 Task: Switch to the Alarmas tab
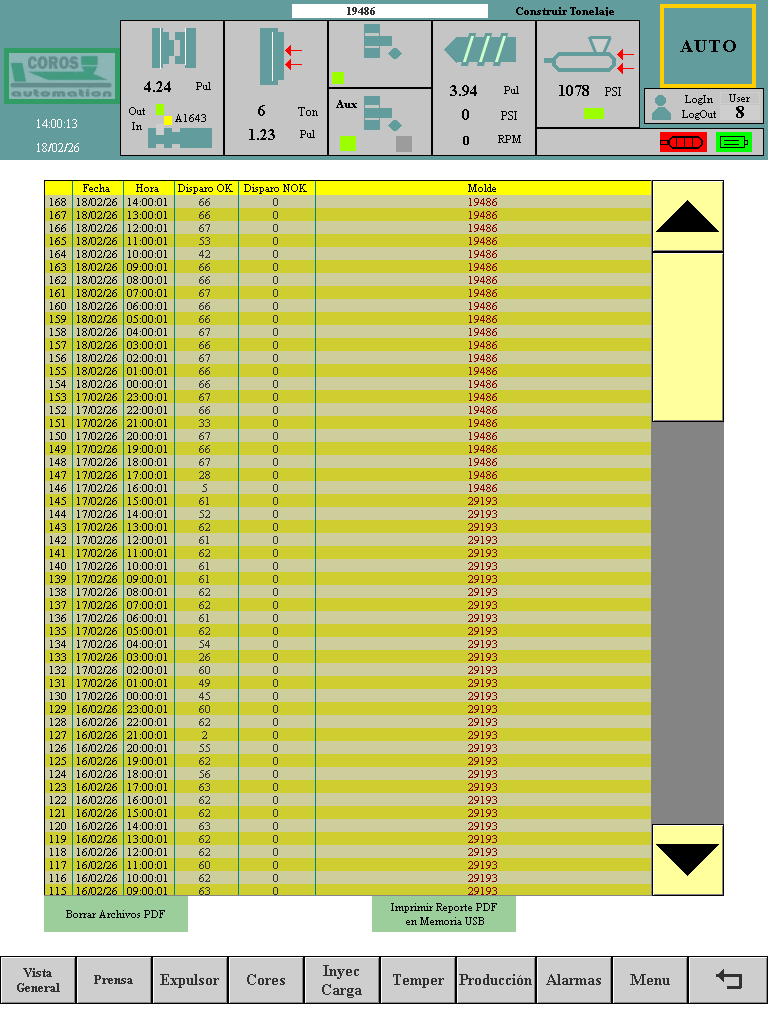(574, 980)
